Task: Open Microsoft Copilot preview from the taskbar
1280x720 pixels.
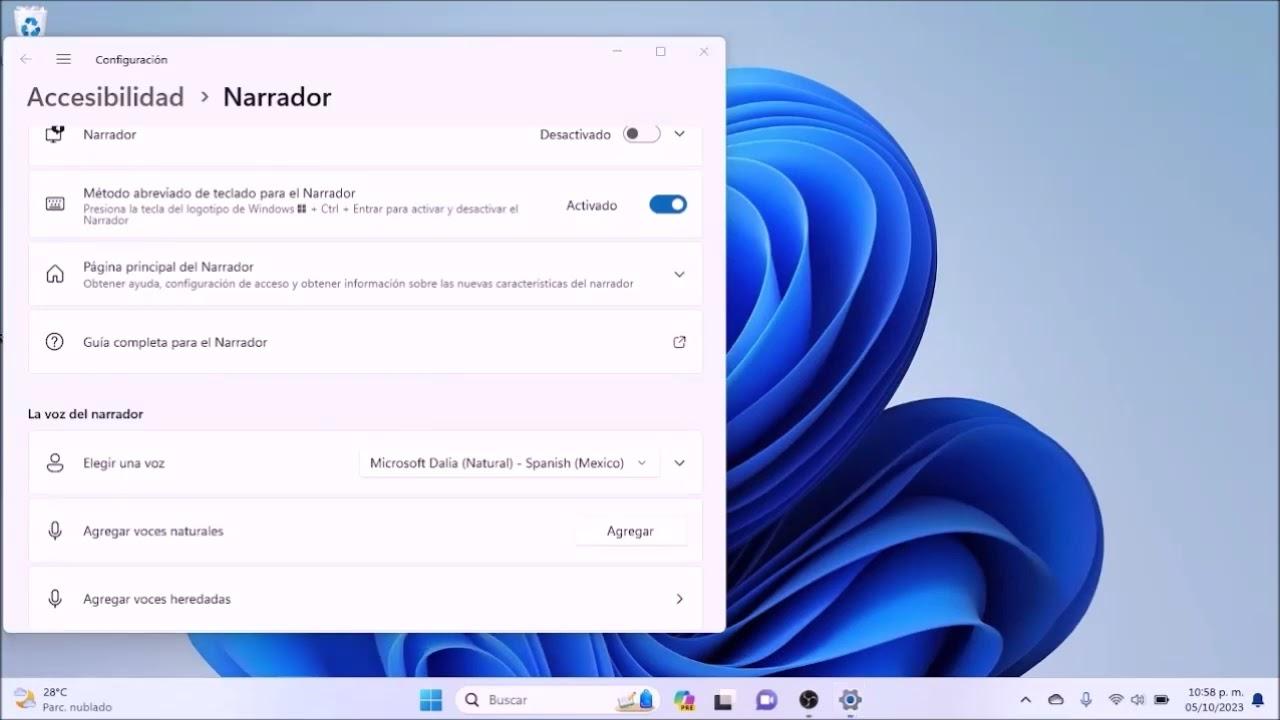Action: pyautogui.click(x=684, y=700)
